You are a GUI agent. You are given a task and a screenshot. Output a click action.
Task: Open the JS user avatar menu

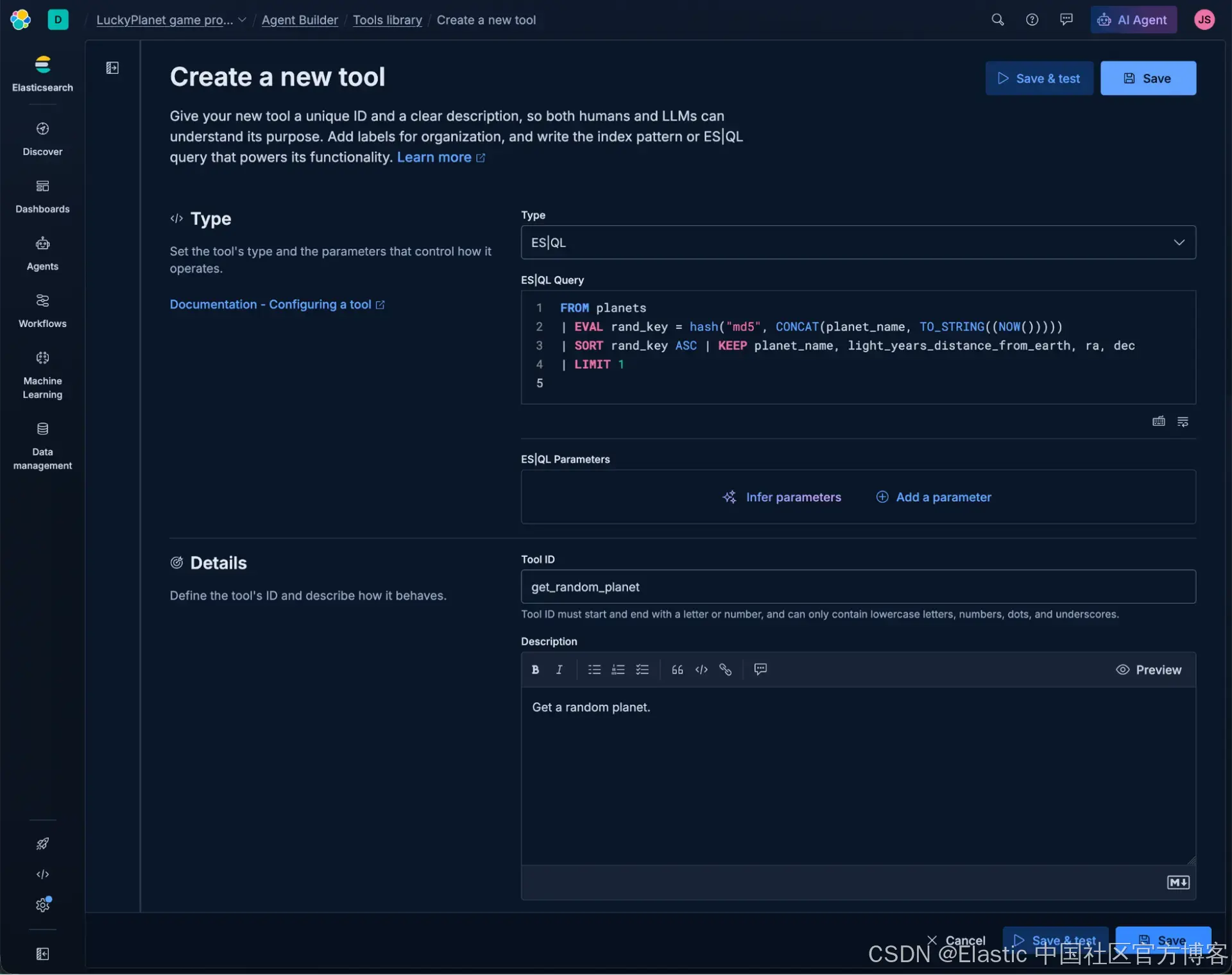(x=1204, y=19)
